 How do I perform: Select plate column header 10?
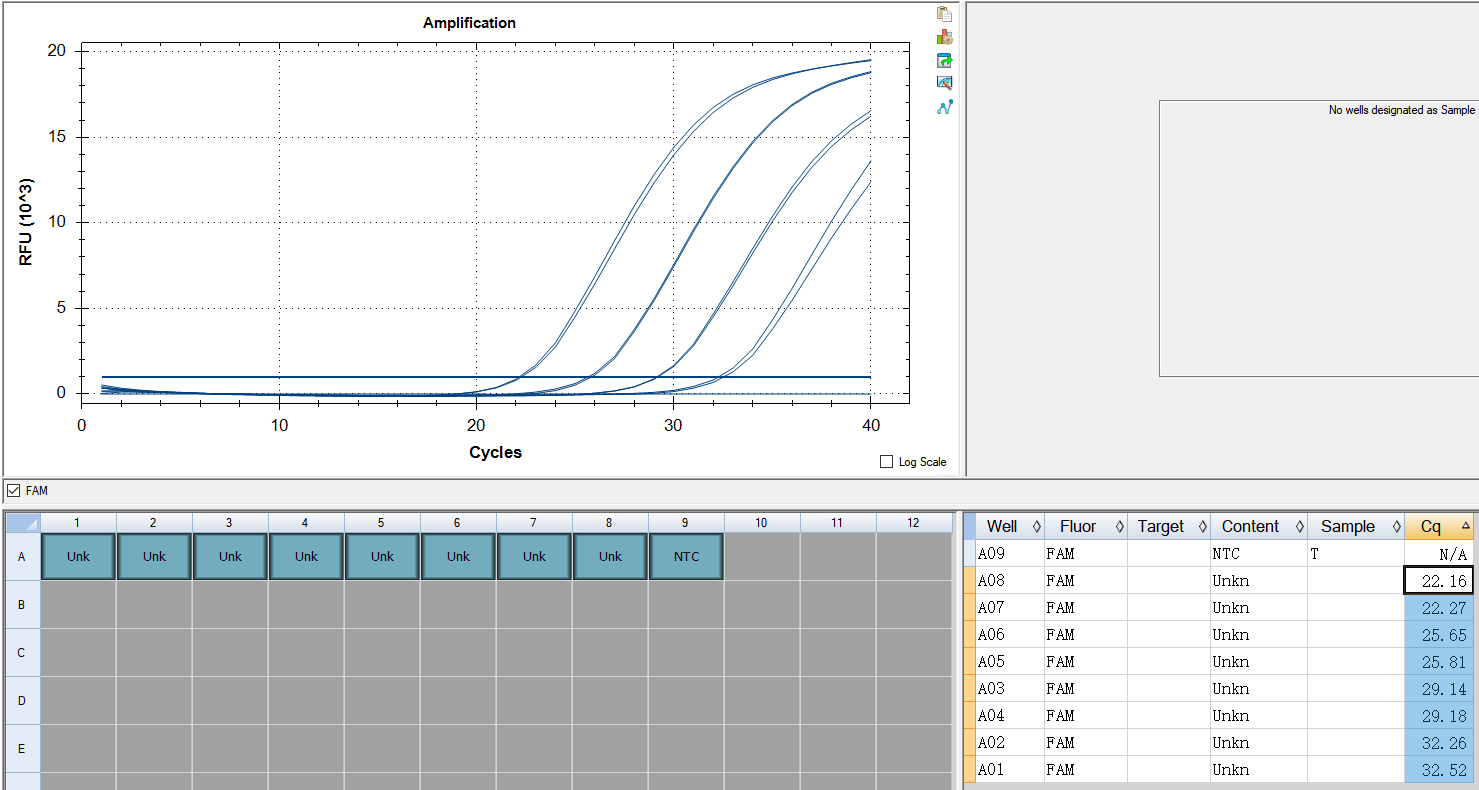click(762, 523)
